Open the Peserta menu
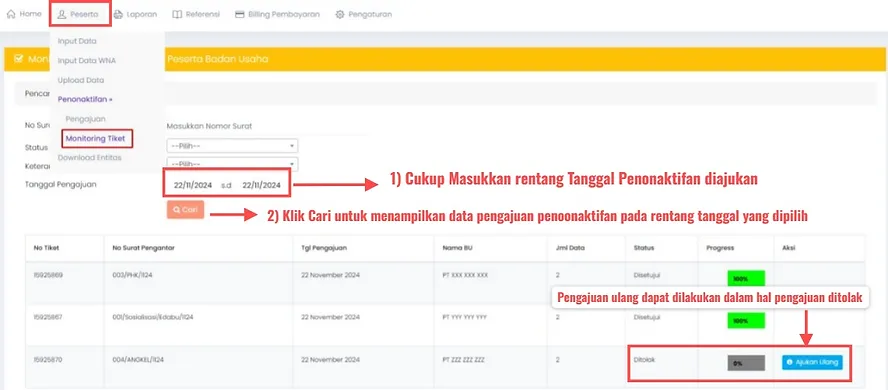The width and height of the screenshot is (888, 390). point(78,14)
